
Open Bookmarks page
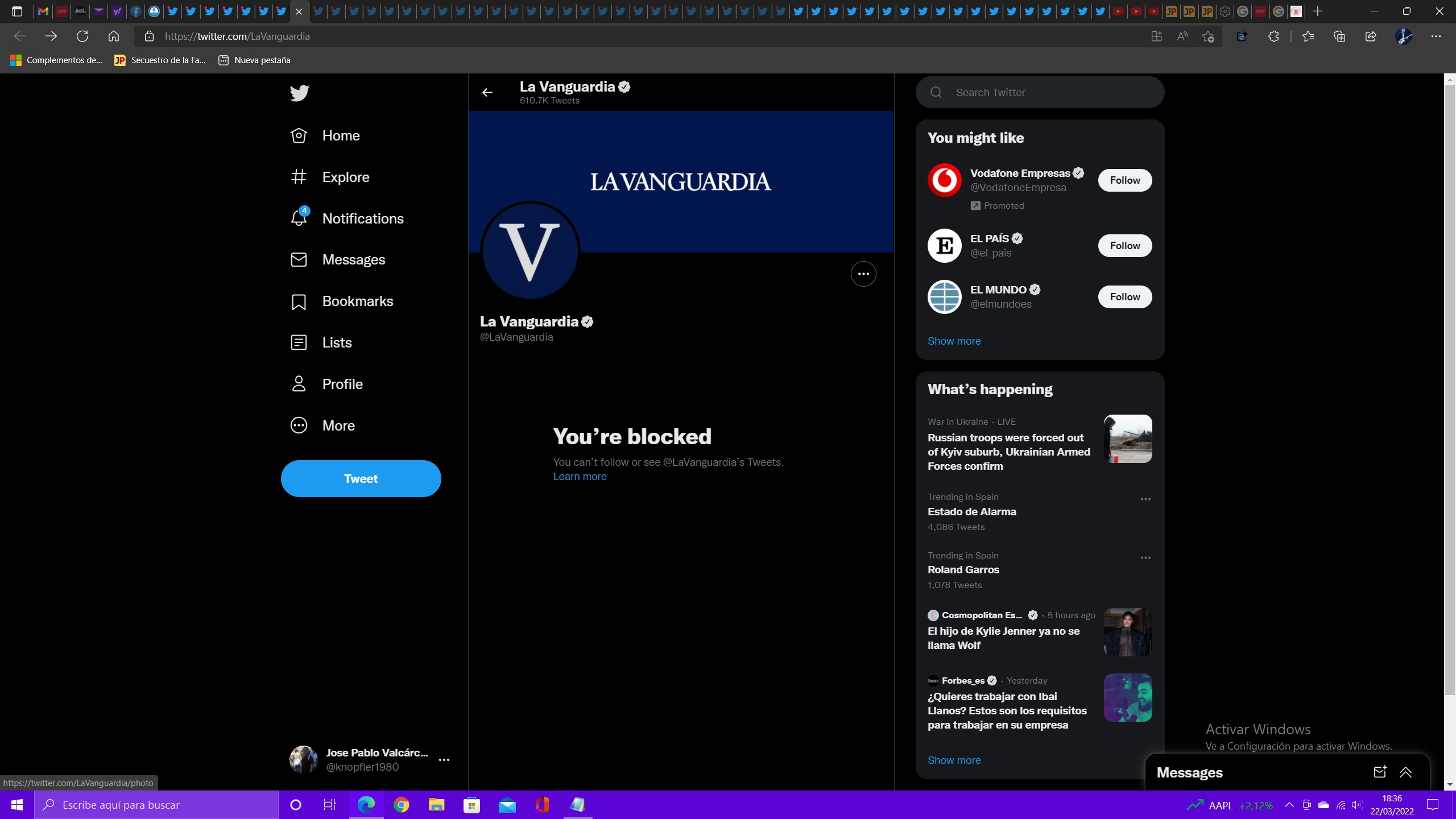(x=342, y=301)
